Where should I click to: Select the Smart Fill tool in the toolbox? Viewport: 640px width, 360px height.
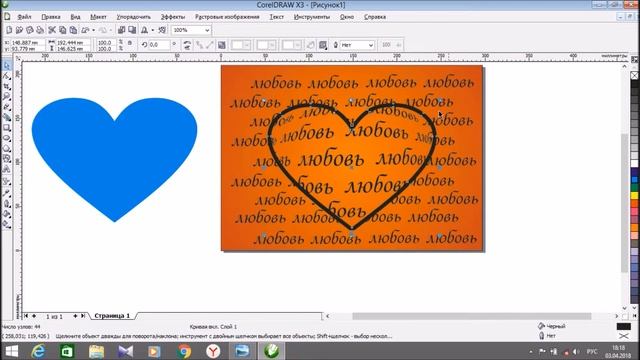[x=7, y=118]
